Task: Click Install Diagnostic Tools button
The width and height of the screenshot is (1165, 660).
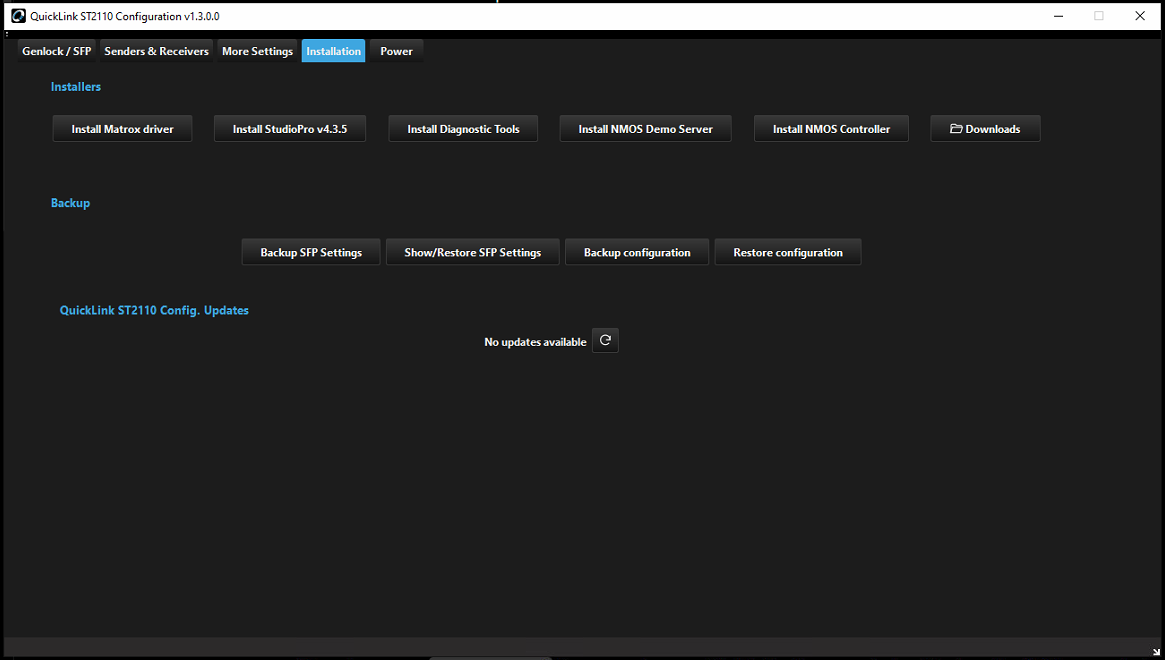Action: pos(463,129)
